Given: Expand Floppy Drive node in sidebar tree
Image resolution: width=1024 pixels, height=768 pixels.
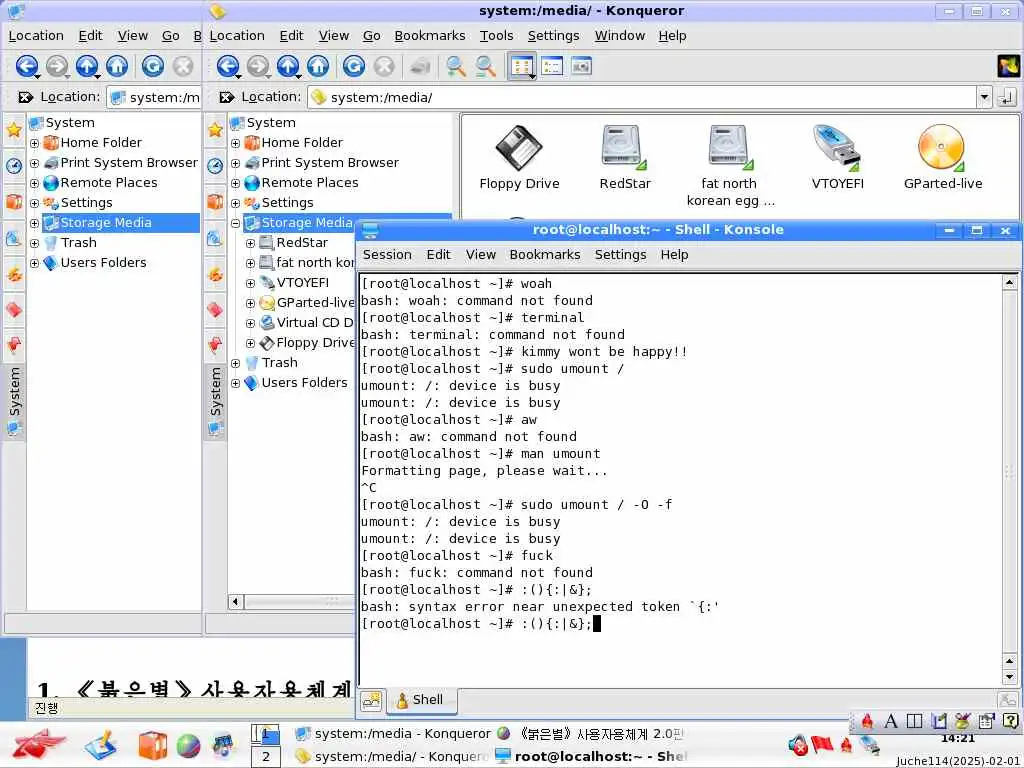Looking at the screenshot, I should (250, 344).
